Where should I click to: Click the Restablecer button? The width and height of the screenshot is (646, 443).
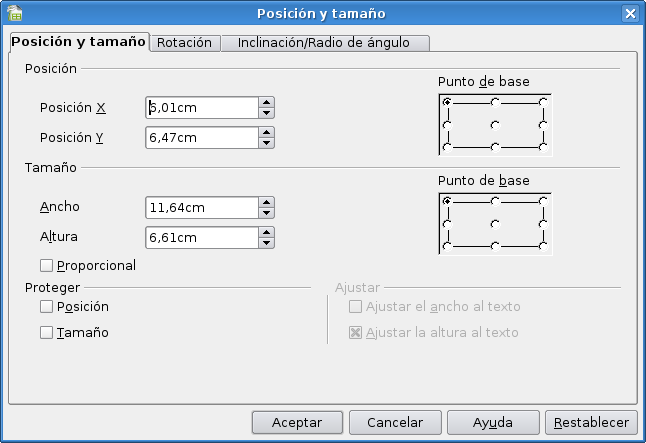pyautogui.click(x=591, y=423)
